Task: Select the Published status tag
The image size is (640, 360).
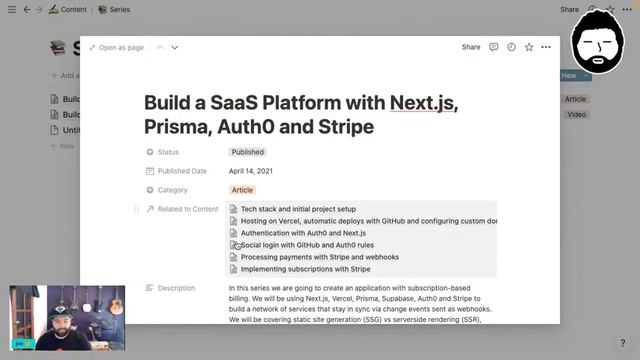Action: (x=247, y=152)
